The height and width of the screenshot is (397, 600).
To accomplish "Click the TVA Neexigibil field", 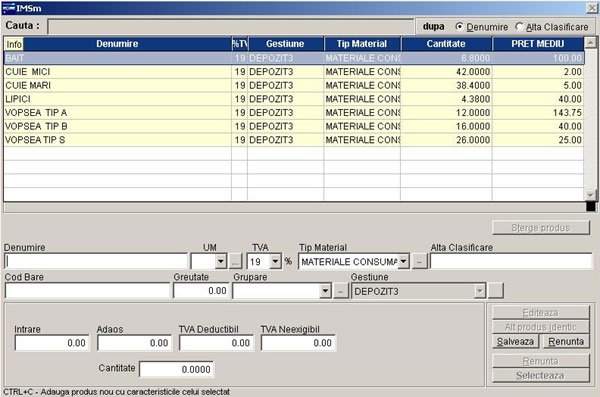I will (x=298, y=343).
